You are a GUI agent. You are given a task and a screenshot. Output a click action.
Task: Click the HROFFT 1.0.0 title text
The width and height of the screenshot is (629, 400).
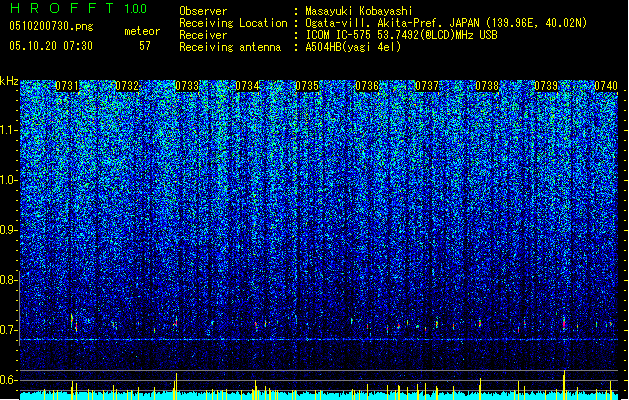point(78,8)
